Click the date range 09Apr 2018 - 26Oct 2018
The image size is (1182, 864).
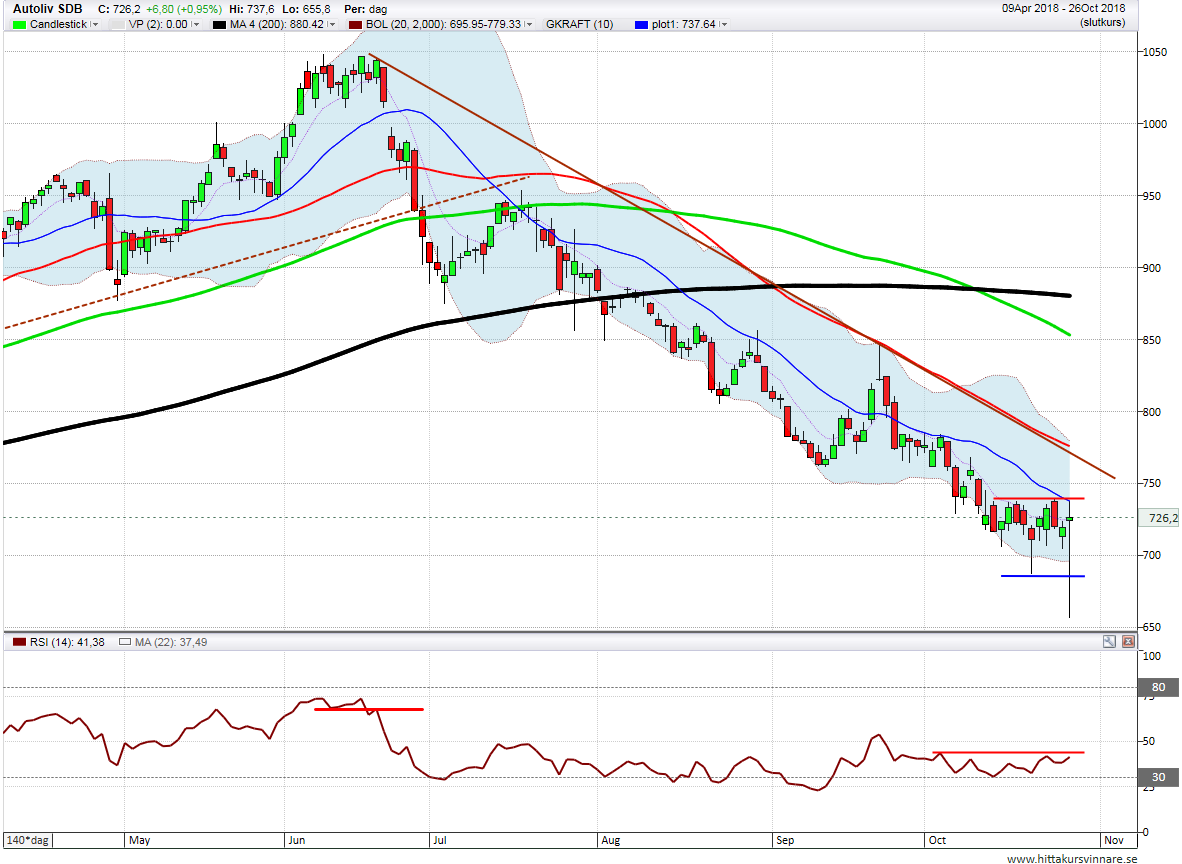(x=1063, y=8)
